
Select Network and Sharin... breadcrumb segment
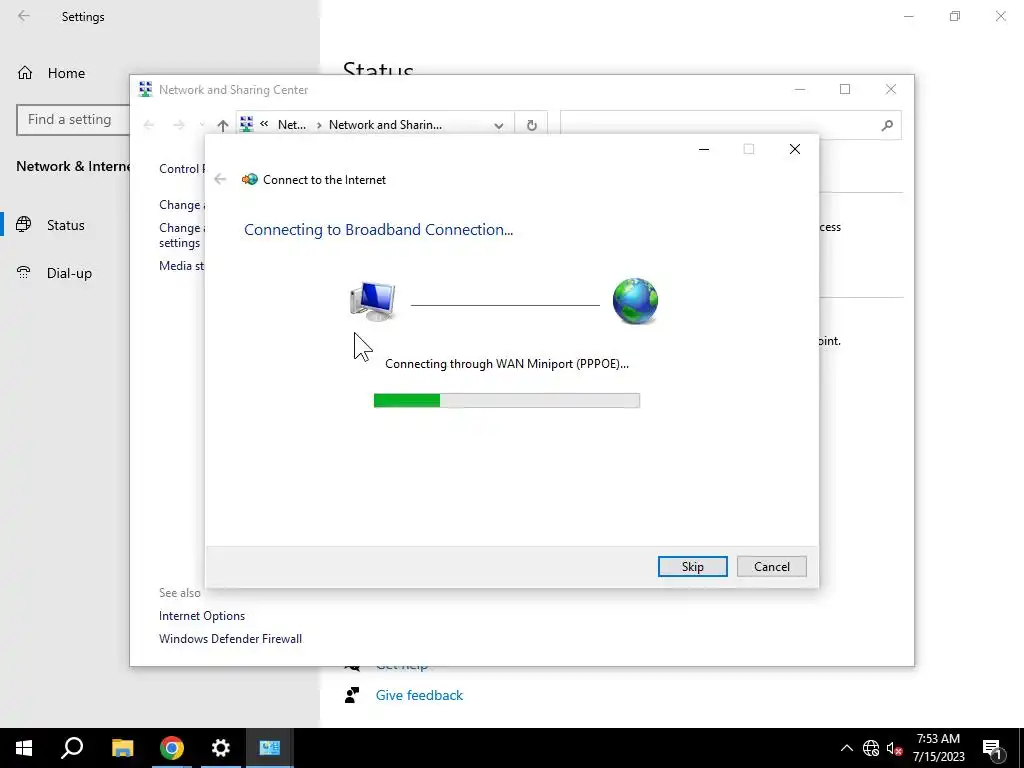(385, 125)
